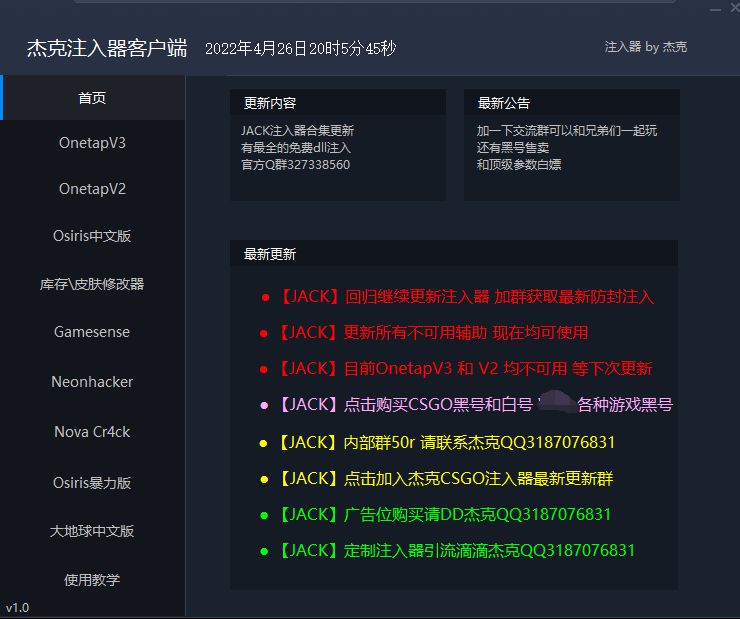Open the OnetapV3 sidebar entry
This screenshot has height=619, width=740.
click(92, 143)
